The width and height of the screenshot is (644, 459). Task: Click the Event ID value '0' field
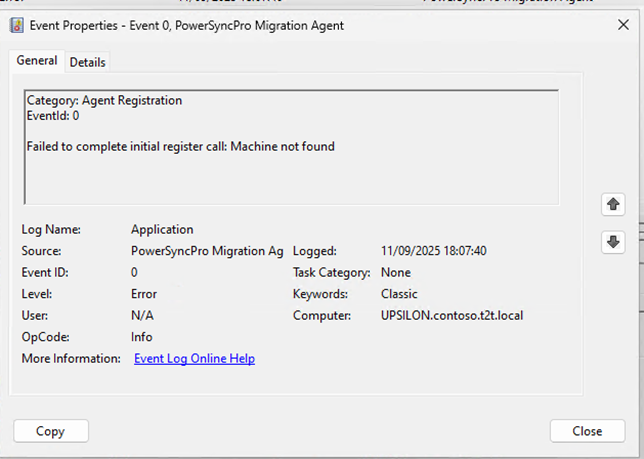tap(134, 273)
